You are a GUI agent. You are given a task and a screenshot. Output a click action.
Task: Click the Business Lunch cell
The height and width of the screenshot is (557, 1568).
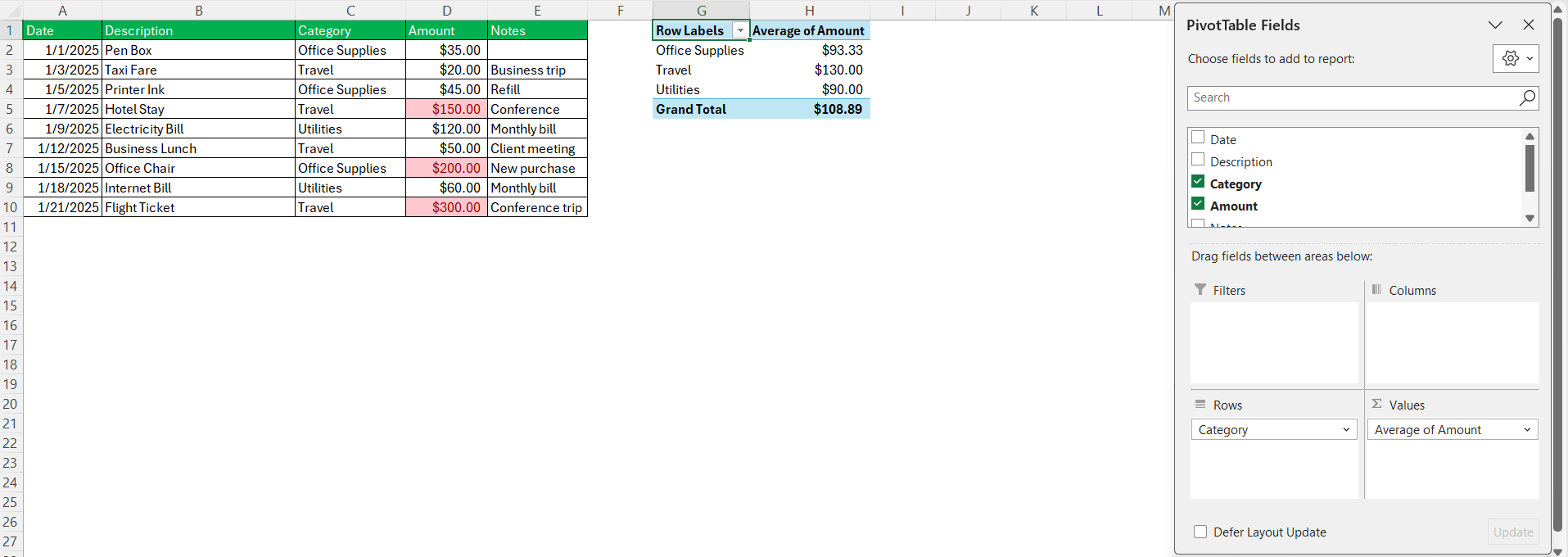pos(198,148)
